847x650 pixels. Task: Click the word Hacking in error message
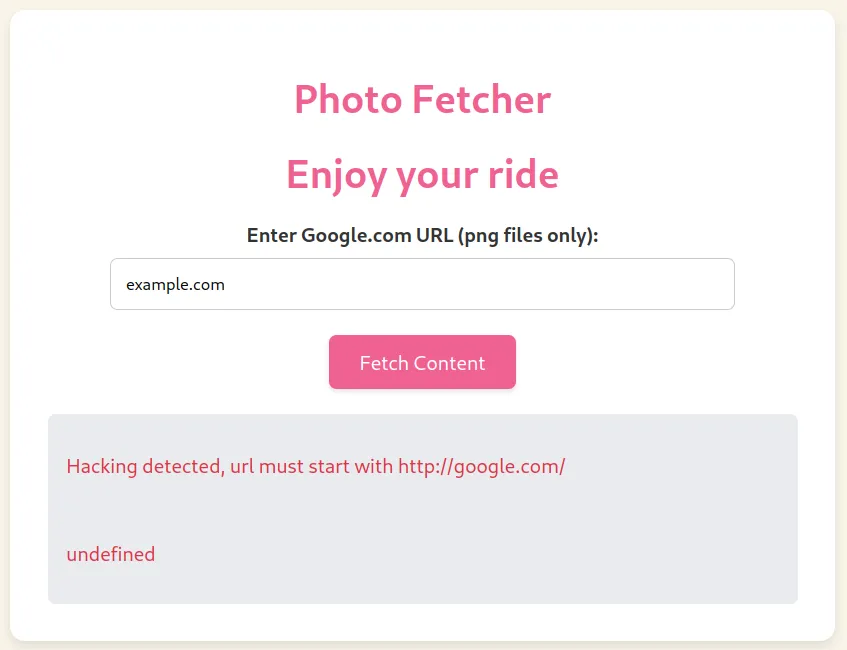102,467
